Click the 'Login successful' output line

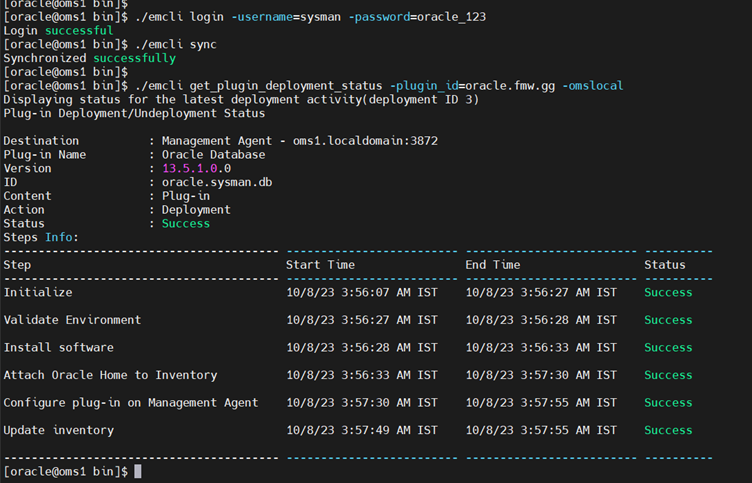tap(58, 31)
